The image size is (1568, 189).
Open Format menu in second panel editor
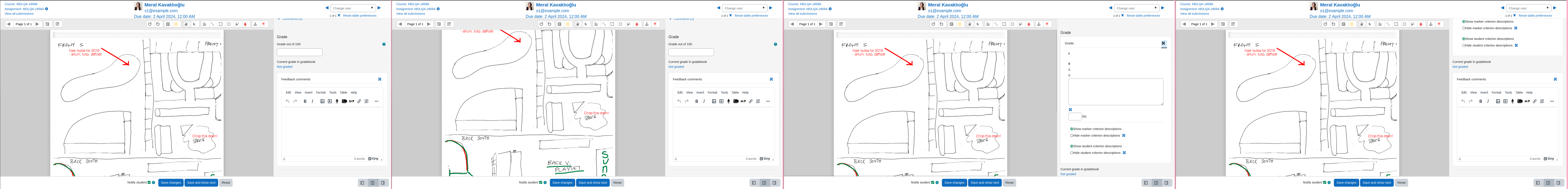(x=712, y=92)
